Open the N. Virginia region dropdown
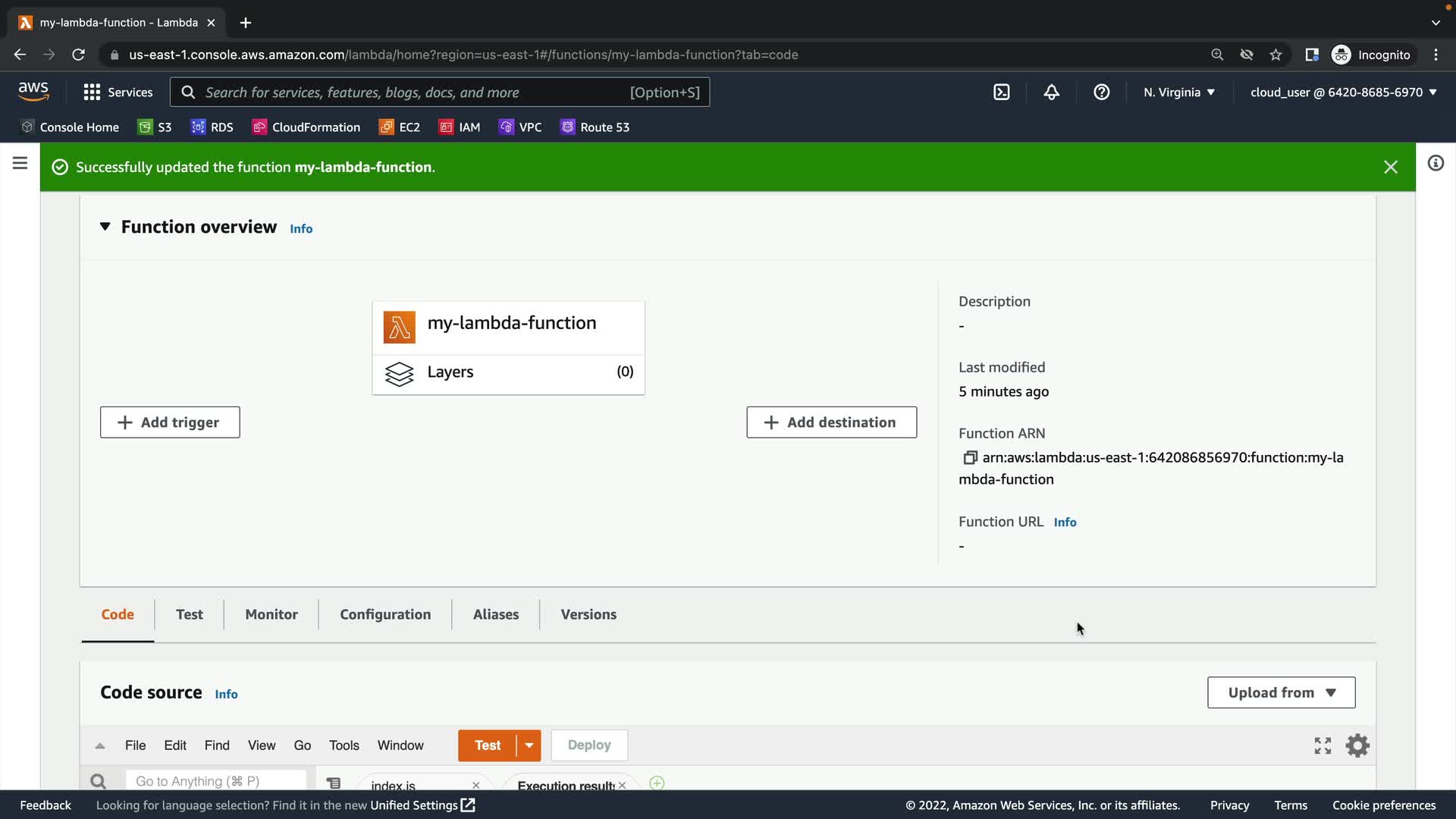Image resolution: width=1456 pixels, height=819 pixels. pyautogui.click(x=1178, y=93)
